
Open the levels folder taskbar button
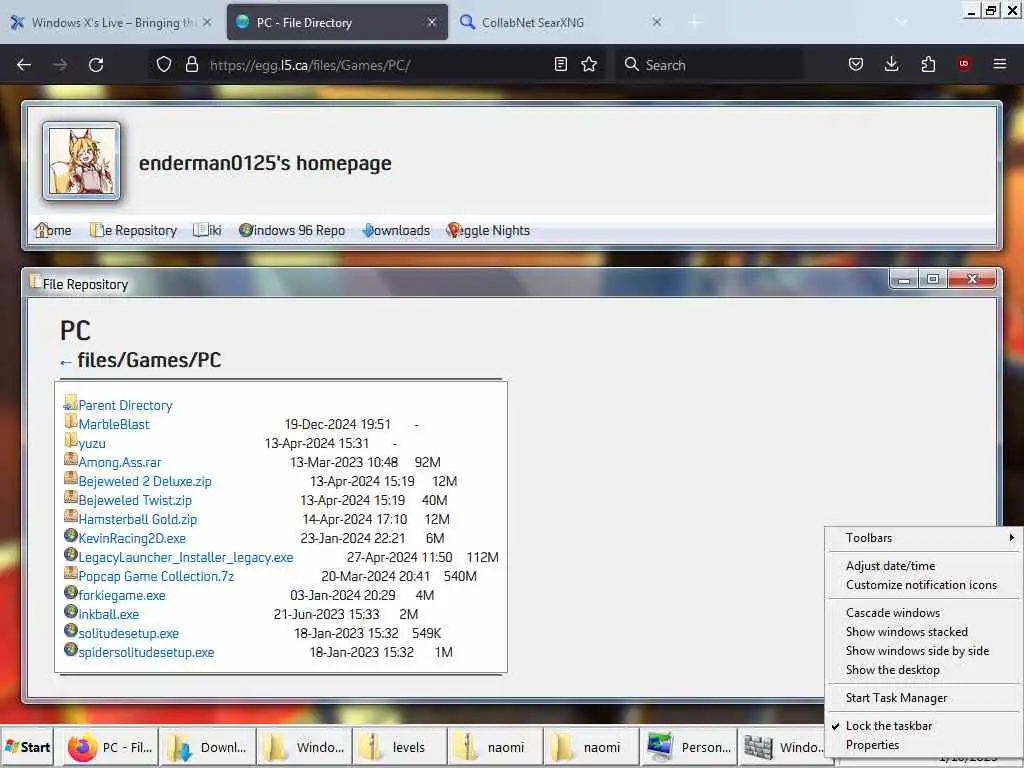click(x=400, y=747)
